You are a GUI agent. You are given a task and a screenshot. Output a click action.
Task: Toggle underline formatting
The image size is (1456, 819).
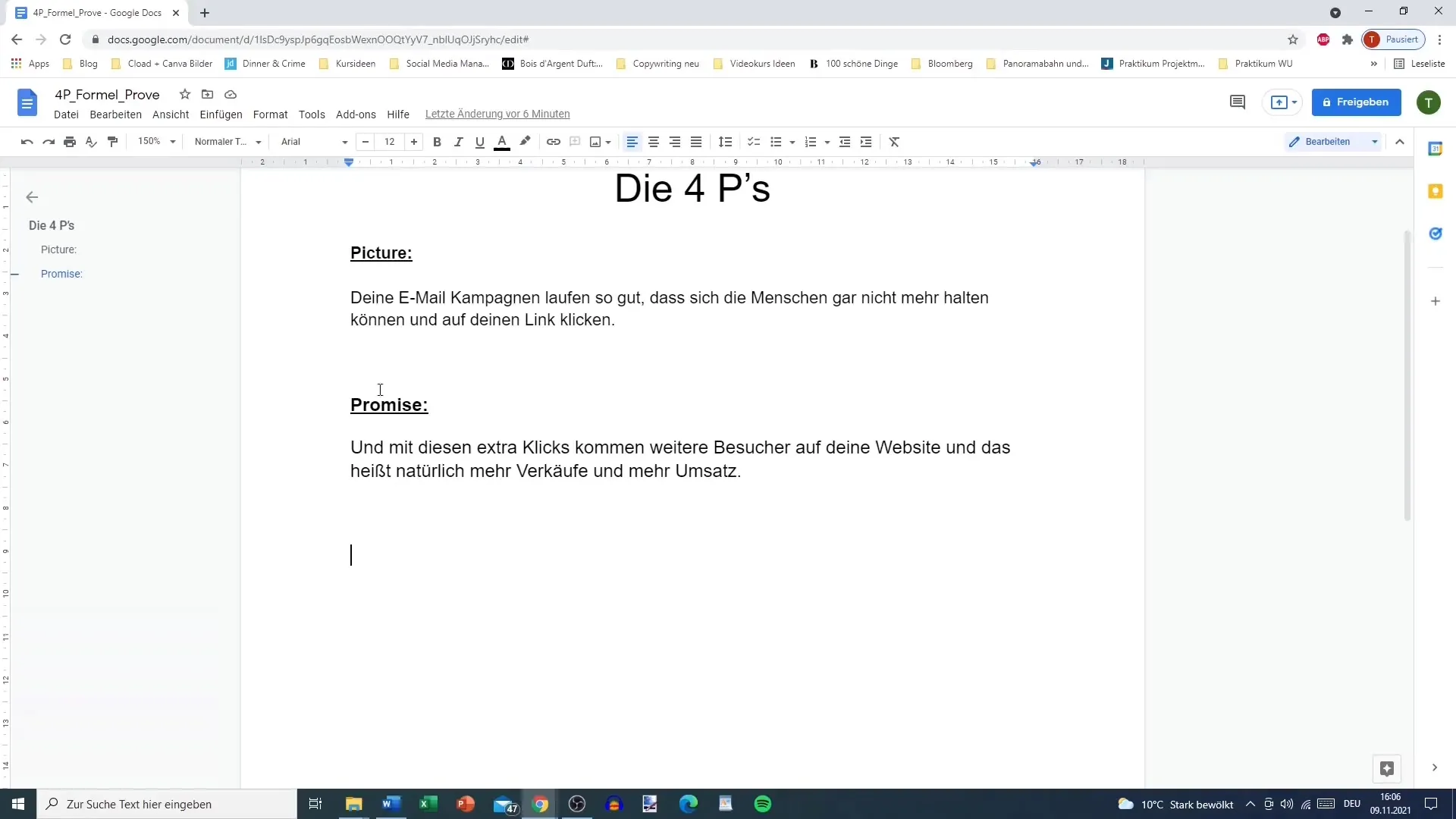479,142
